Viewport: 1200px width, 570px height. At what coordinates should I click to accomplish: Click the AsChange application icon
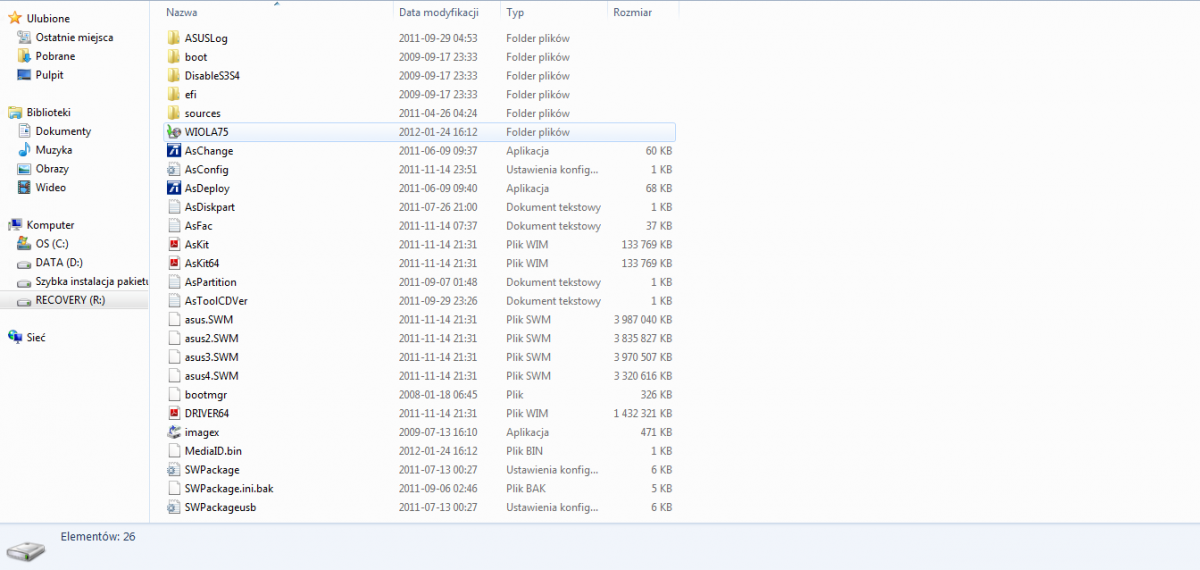[x=174, y=151]
